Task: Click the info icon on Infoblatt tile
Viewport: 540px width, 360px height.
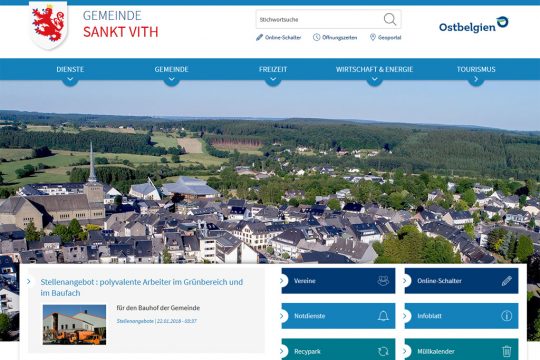Action: (506, 316)
